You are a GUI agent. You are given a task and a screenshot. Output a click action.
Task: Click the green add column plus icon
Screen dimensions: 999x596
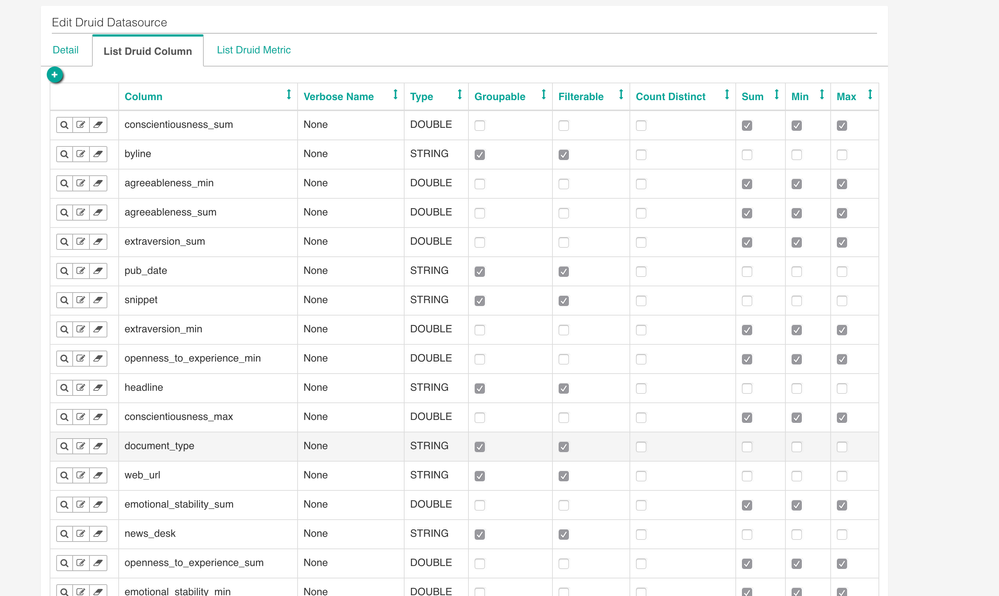pos(55,75)
